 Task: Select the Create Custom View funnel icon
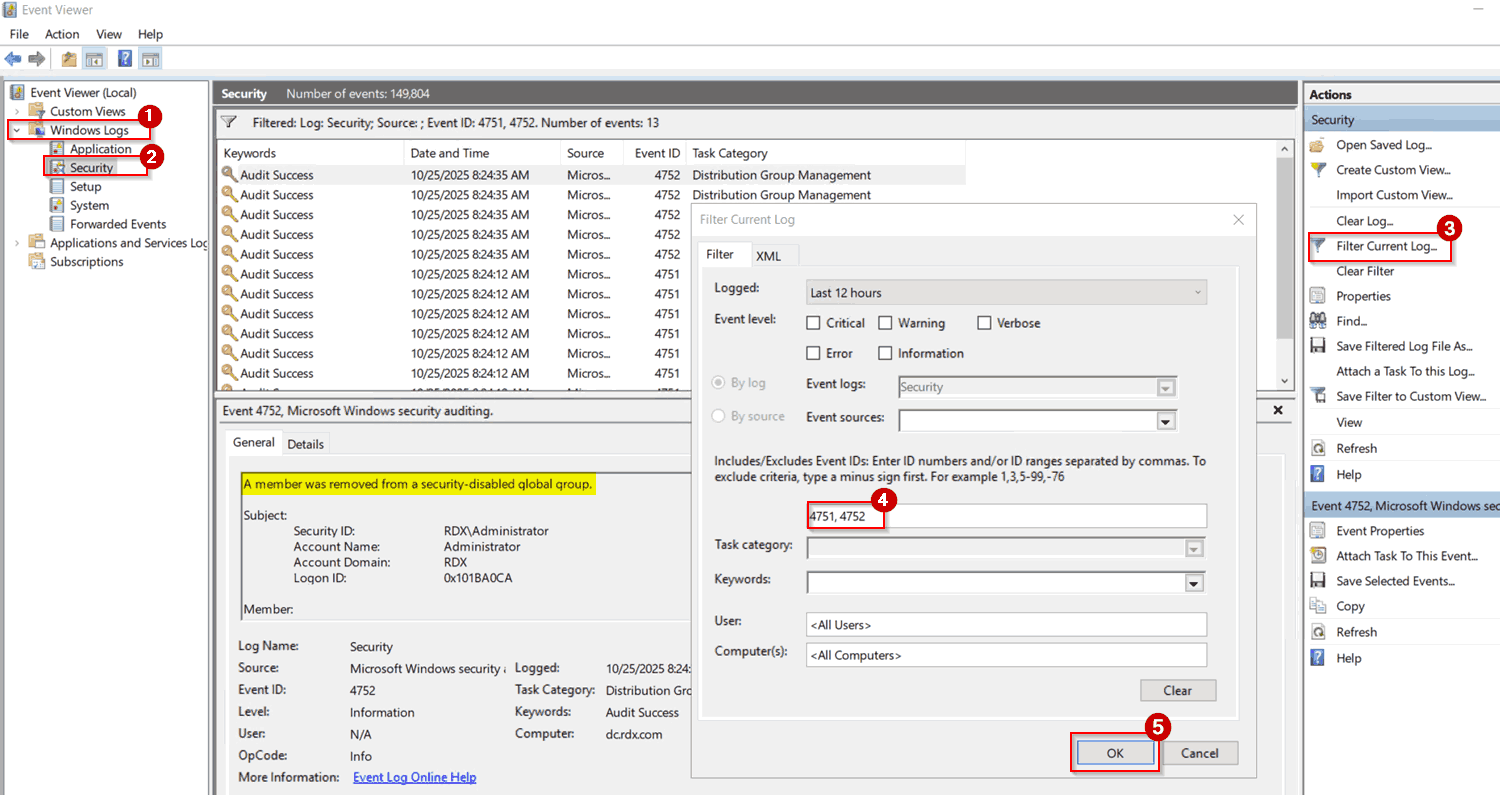pyautogui.click(x=1320, y=170)
